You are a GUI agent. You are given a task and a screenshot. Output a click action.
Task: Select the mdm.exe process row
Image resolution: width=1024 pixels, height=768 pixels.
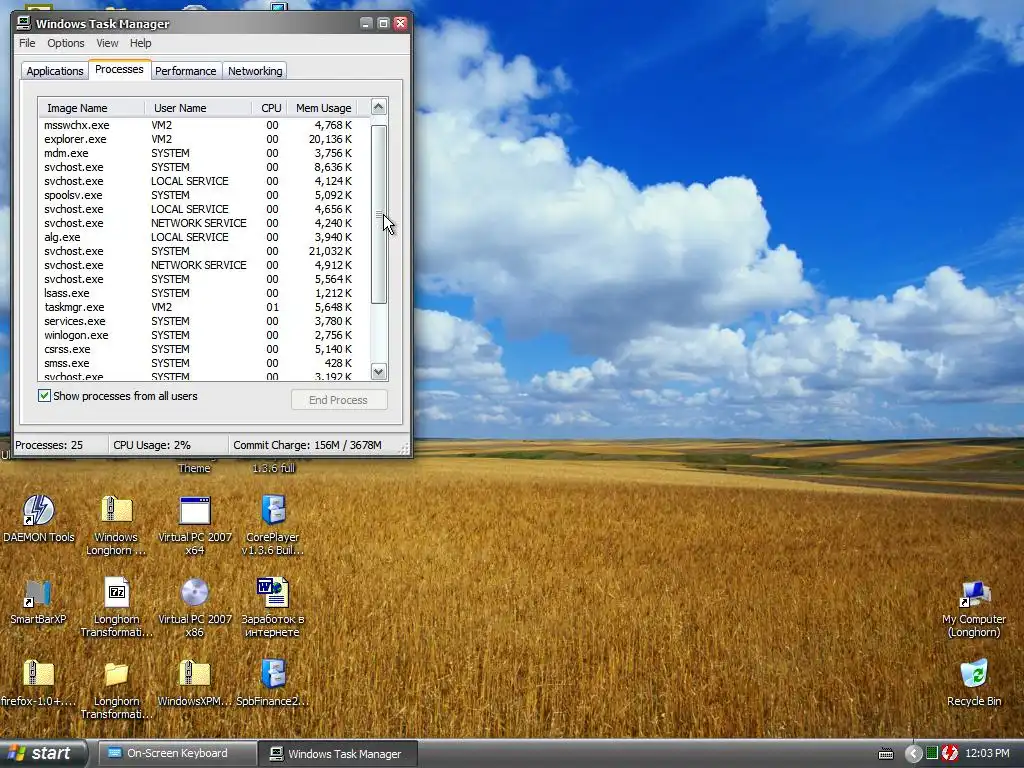tap(204, 153)
